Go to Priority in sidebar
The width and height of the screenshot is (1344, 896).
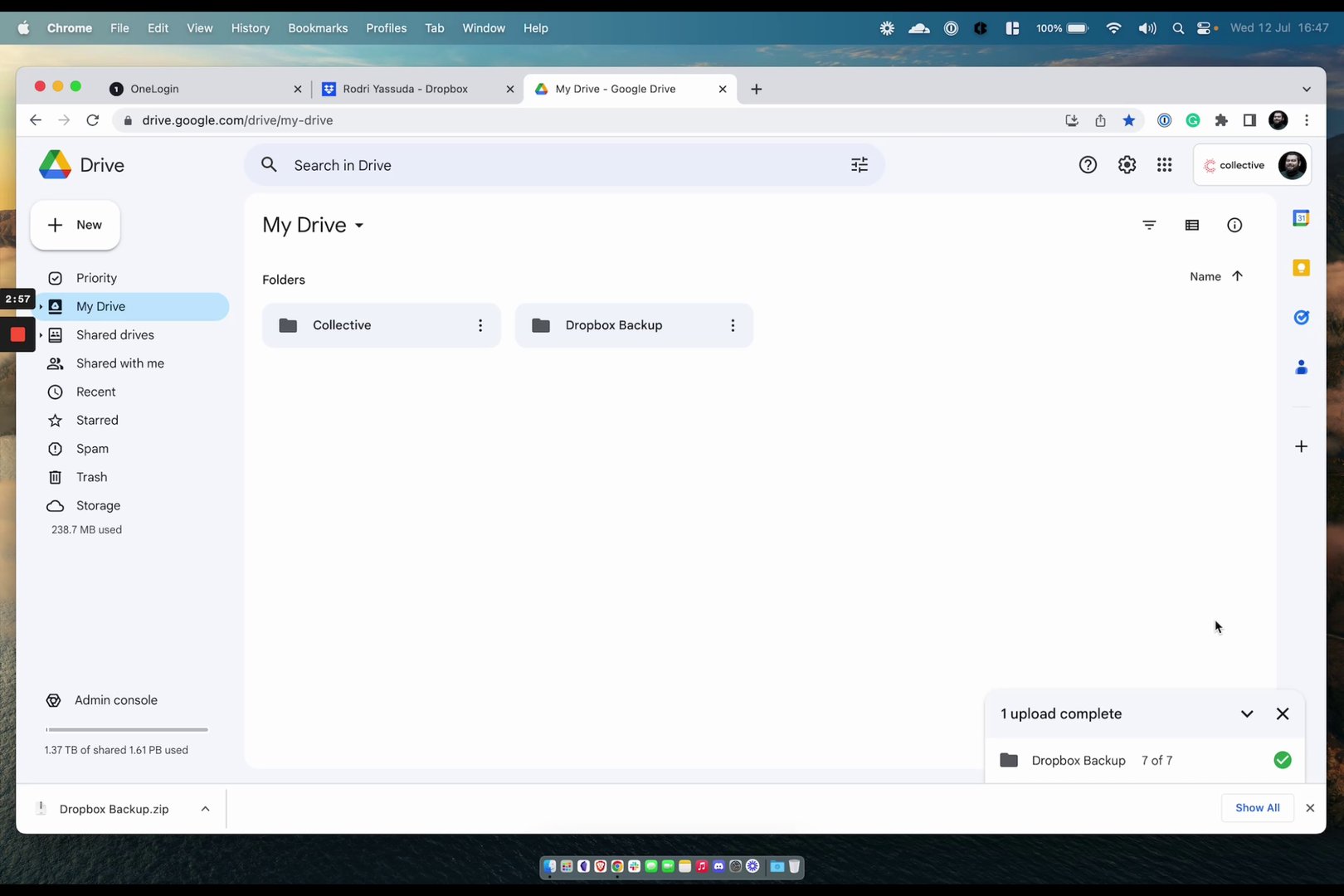pyautogui.click(x=131, y=278)
